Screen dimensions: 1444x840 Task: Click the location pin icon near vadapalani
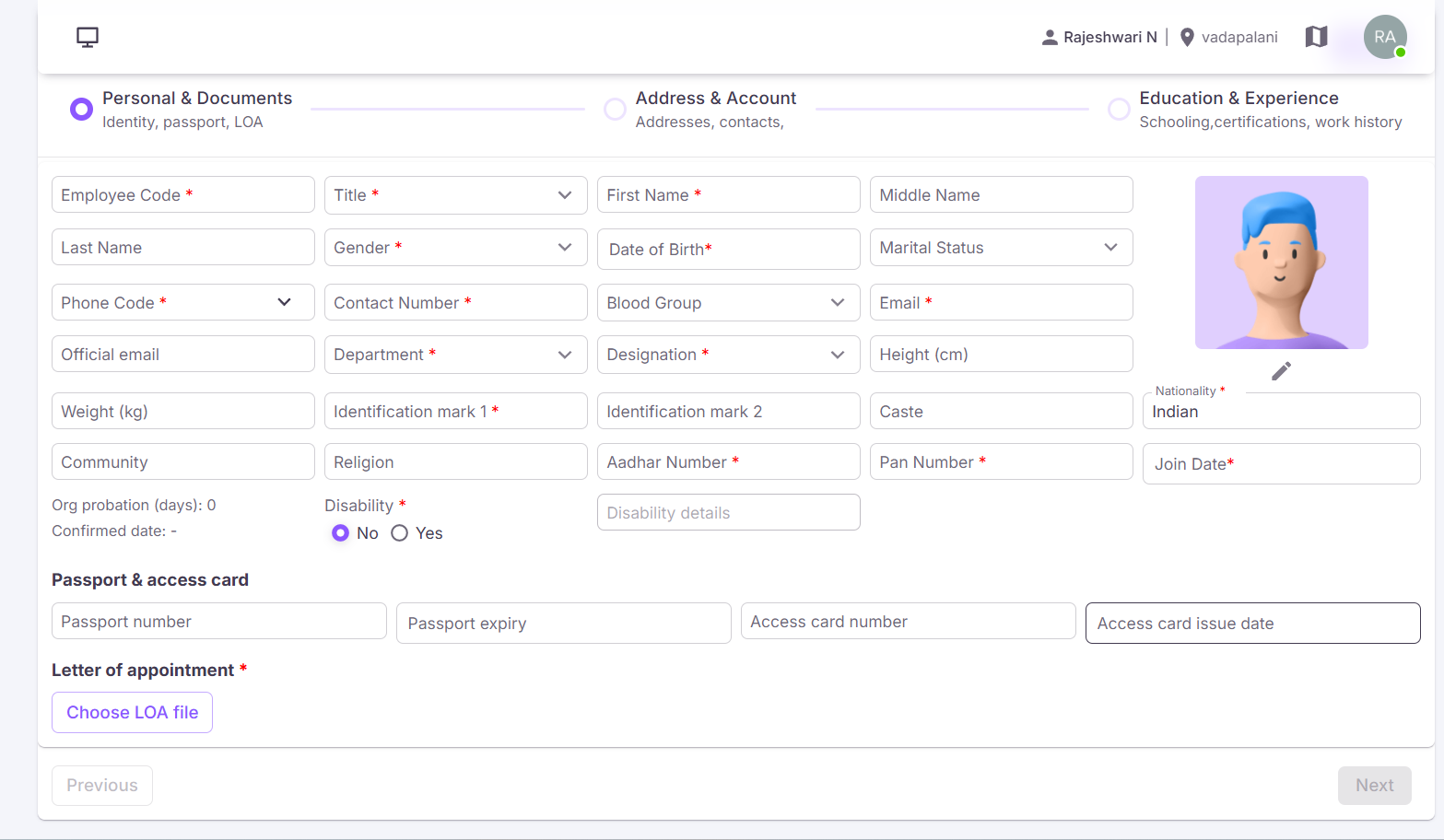coord(1187,37)
